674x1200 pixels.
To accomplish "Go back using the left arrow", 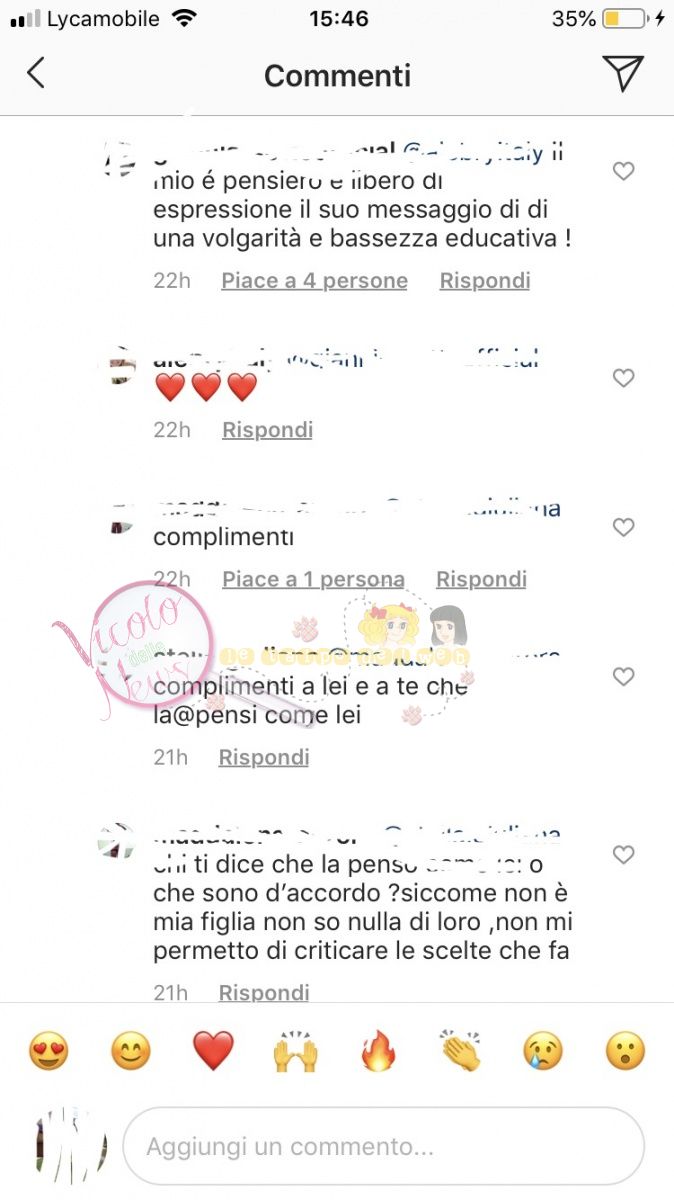I will (x=36, y=73).
